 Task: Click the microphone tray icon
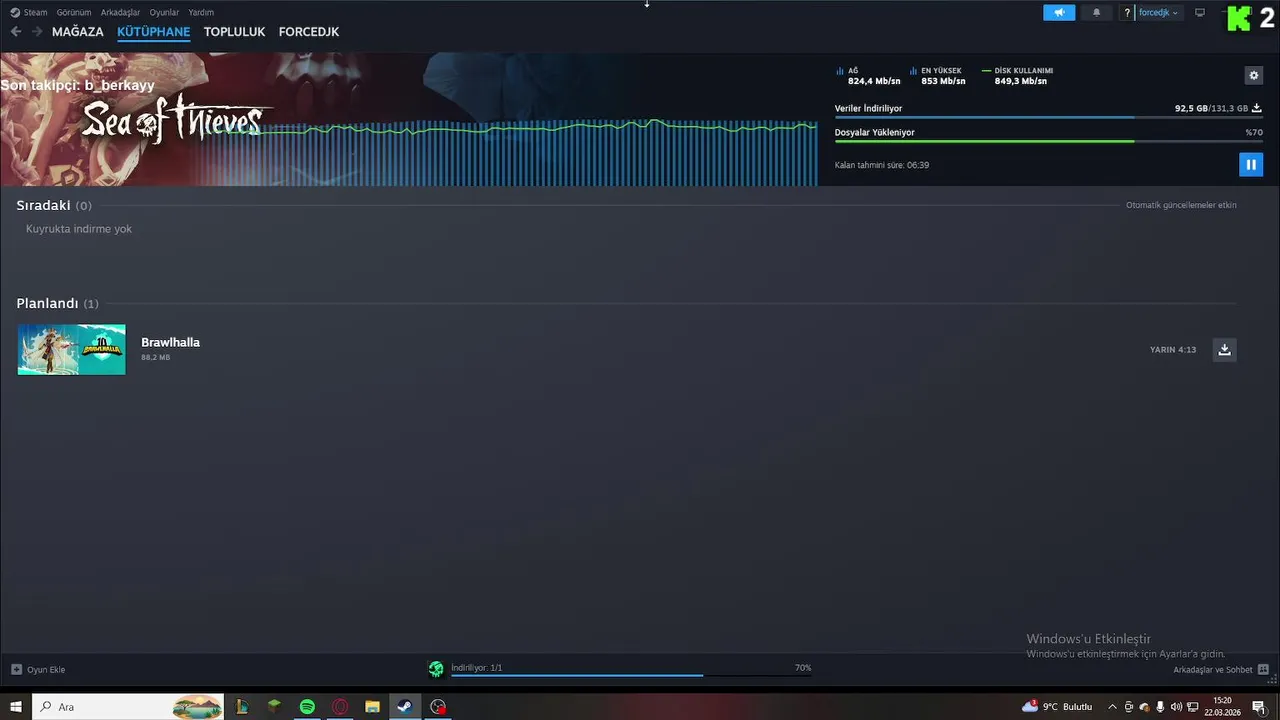pyautogui.click(x=1160, y=707)
